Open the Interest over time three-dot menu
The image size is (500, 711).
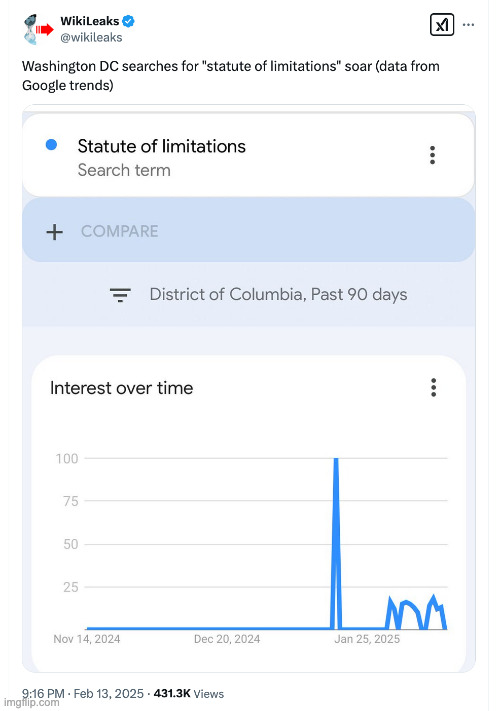click(433, 388)
